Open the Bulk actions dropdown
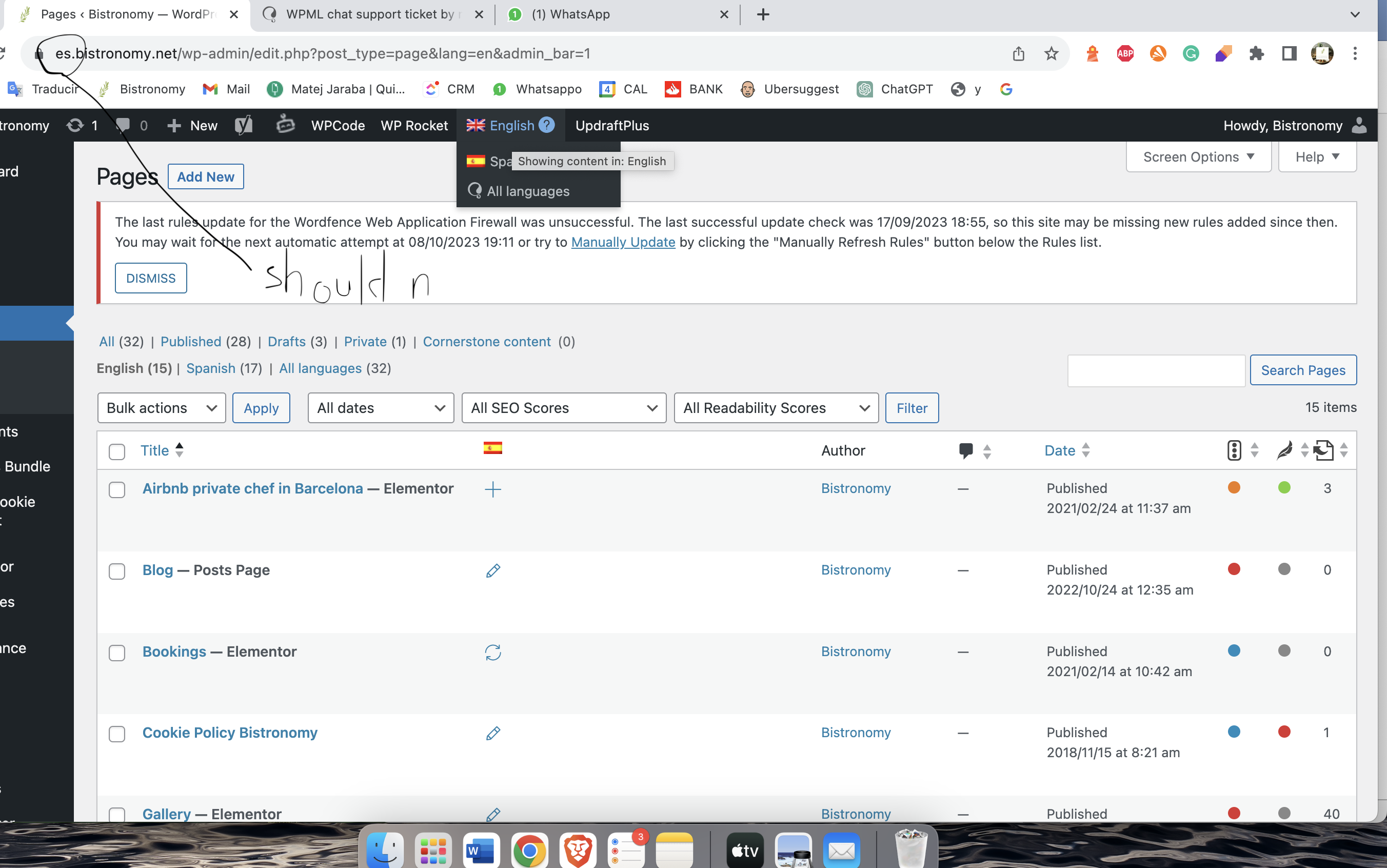 [x=161, y=408]
